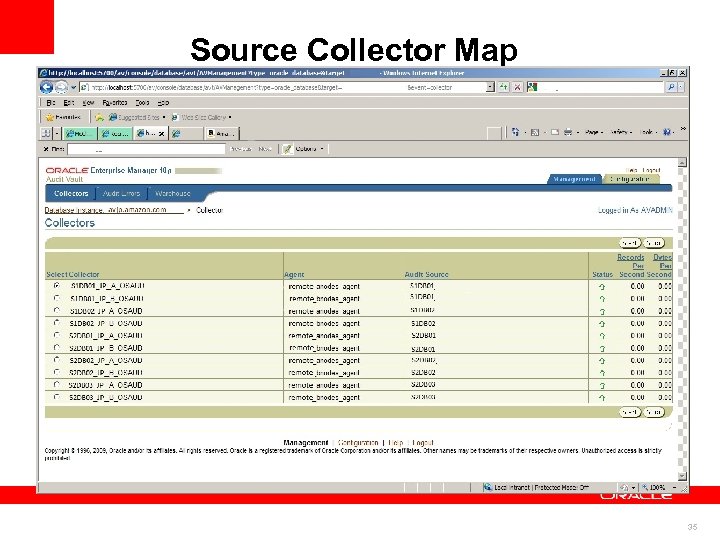This screenshot has width=720, height=540.
Task: Select the S1DB01_IP_B_OSAUD collector radio
Action: (x=56, y=298)
